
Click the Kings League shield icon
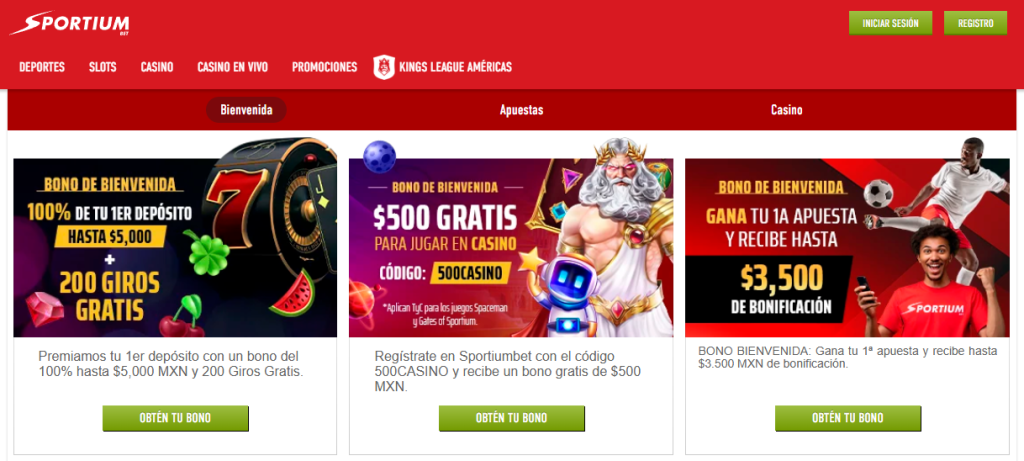[383, 67]
